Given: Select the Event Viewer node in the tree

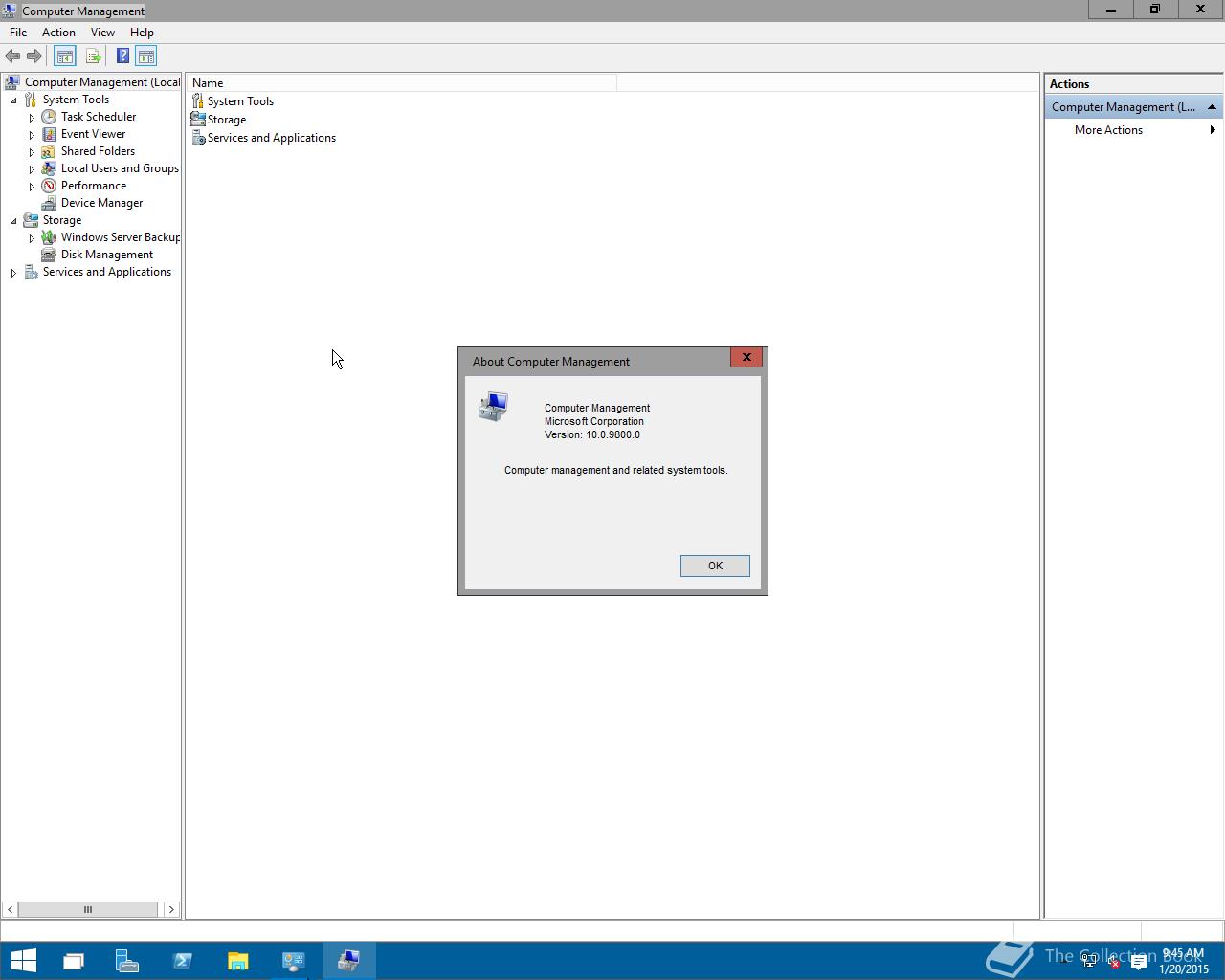Looking at the screenshot, I should click(93, 134).
